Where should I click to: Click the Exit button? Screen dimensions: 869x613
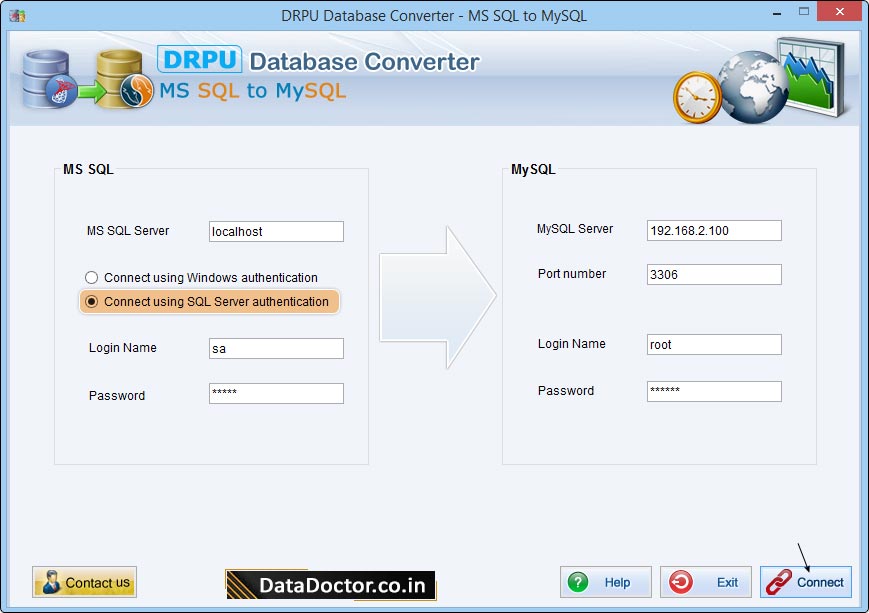[705, 582]
